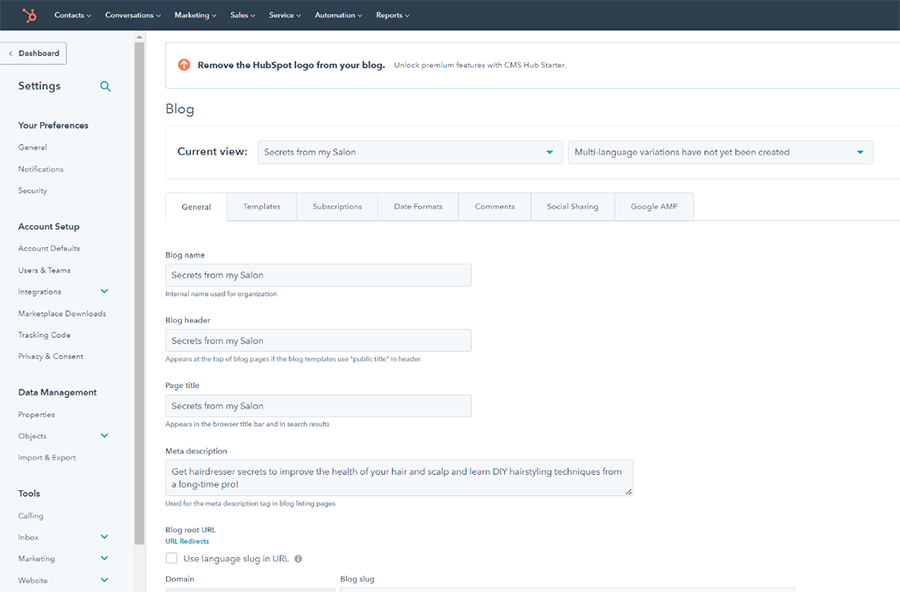Open General preferences in sidebar
Image resolution: width=900 pixels, height=592 pixels.
coord(32,147)
